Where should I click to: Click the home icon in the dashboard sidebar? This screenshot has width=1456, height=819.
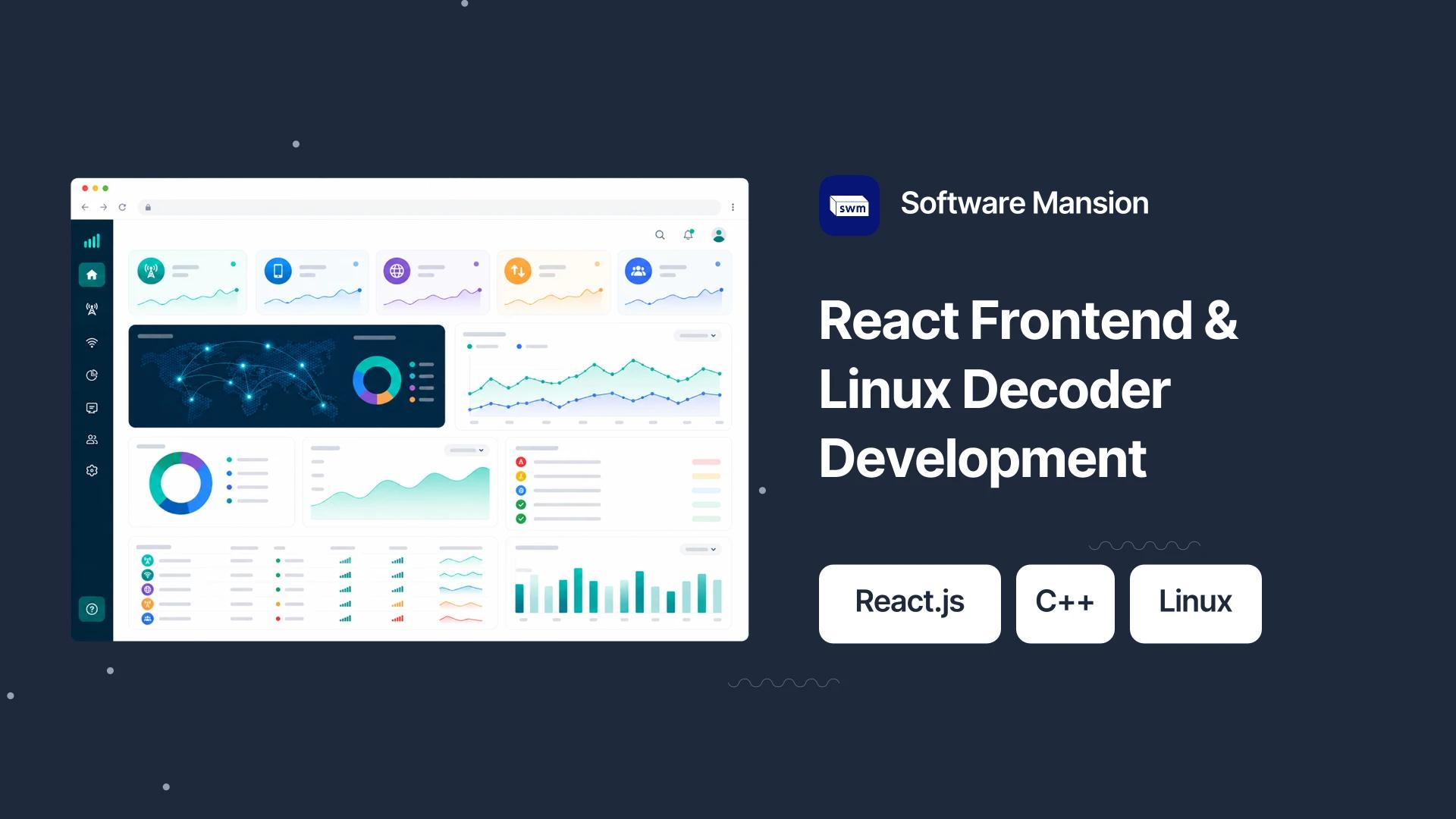pyautogui.click(x=92, y=275)
